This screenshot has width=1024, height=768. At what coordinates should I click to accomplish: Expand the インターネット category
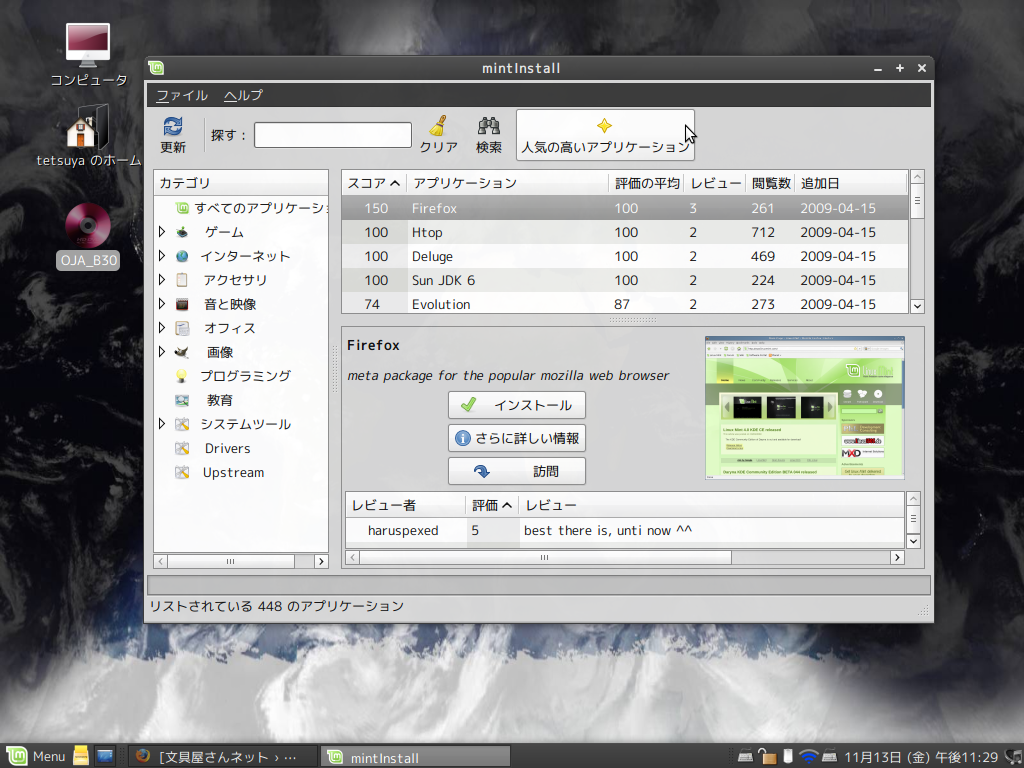[162, 256]
